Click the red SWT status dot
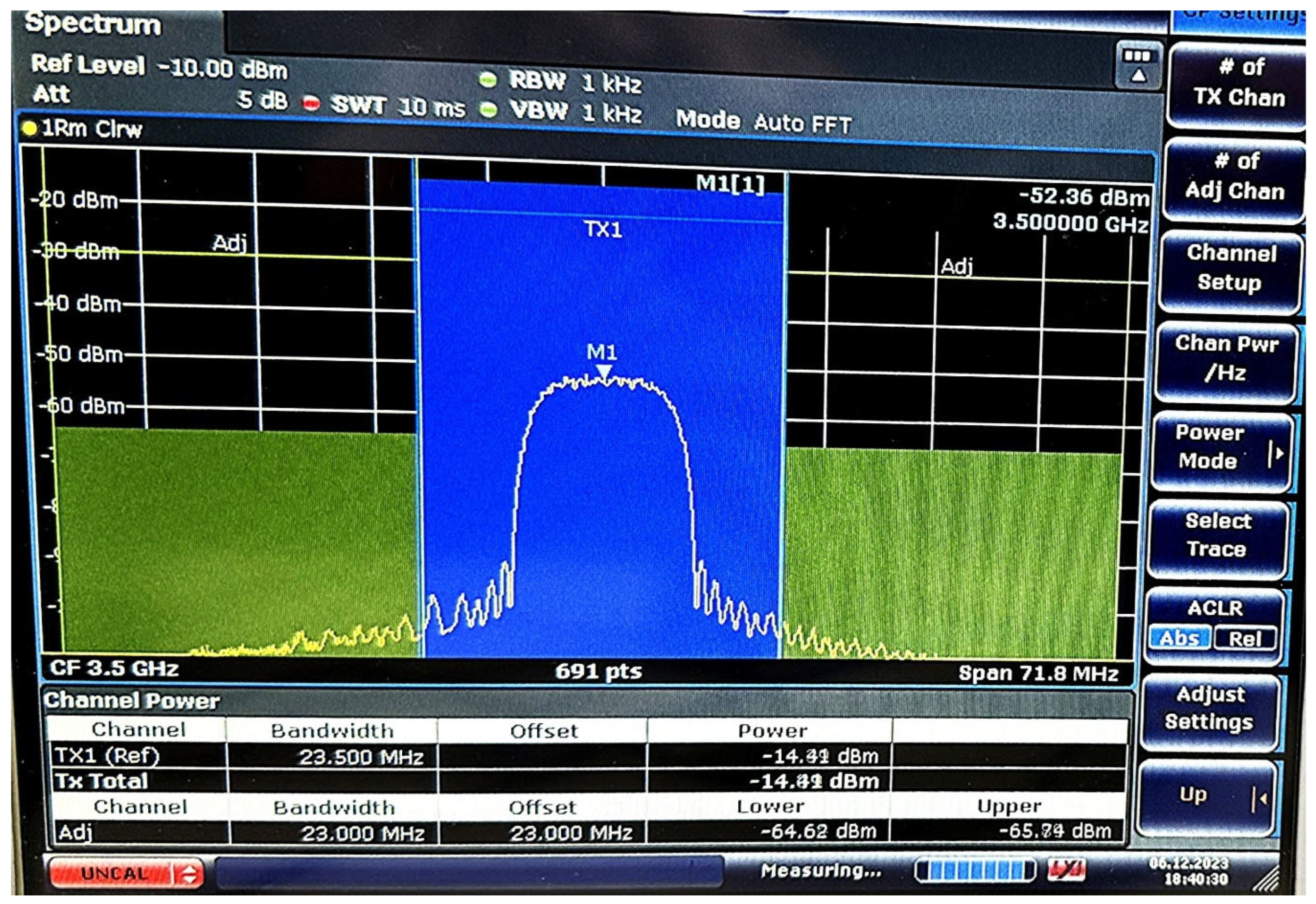The image size is (1316, 904). coord(311,104)
